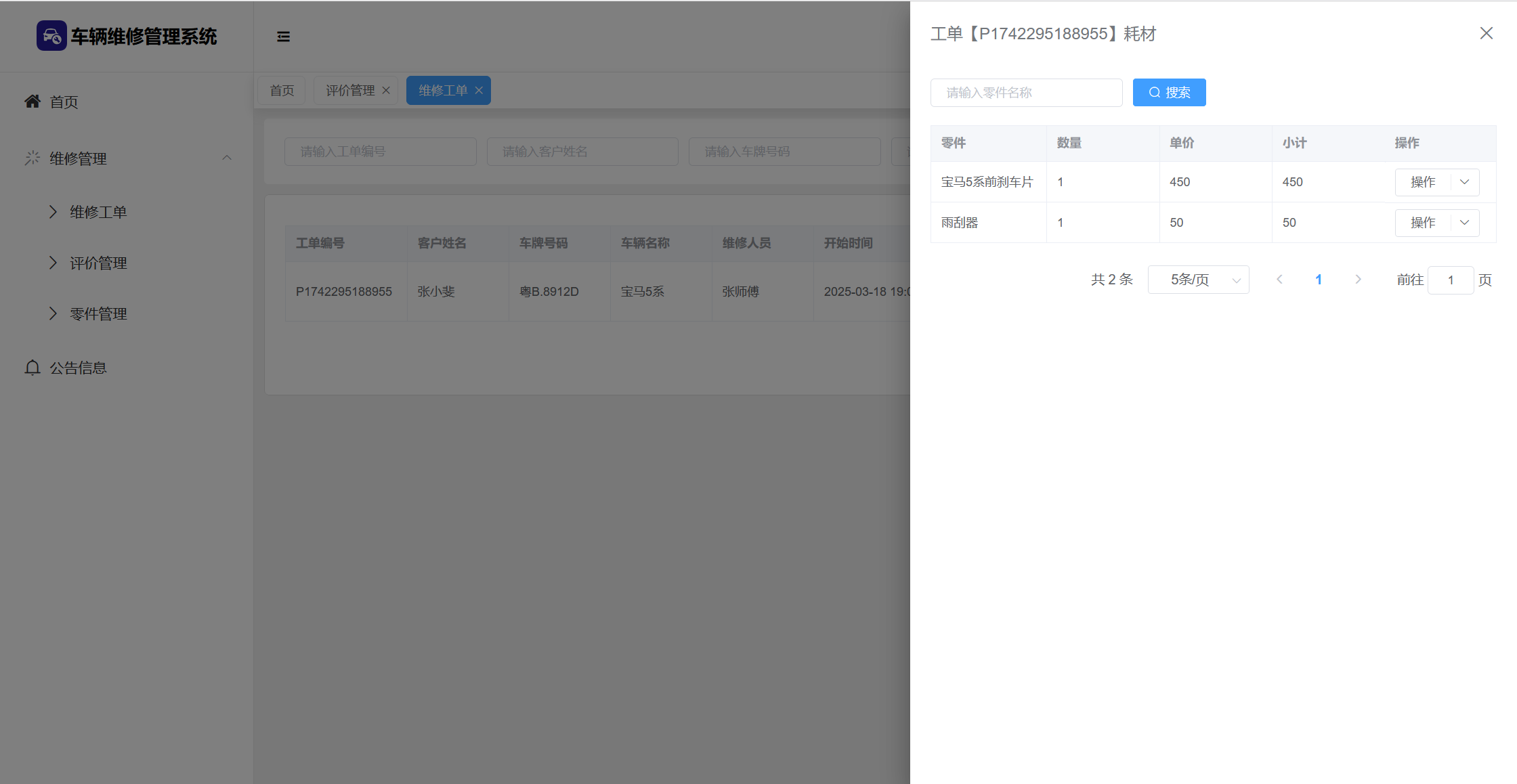Open 操作 dropdown arrow for 雨刮器
The width and height of the screenshot is (1517, 784).
[x=1464, y=223]
